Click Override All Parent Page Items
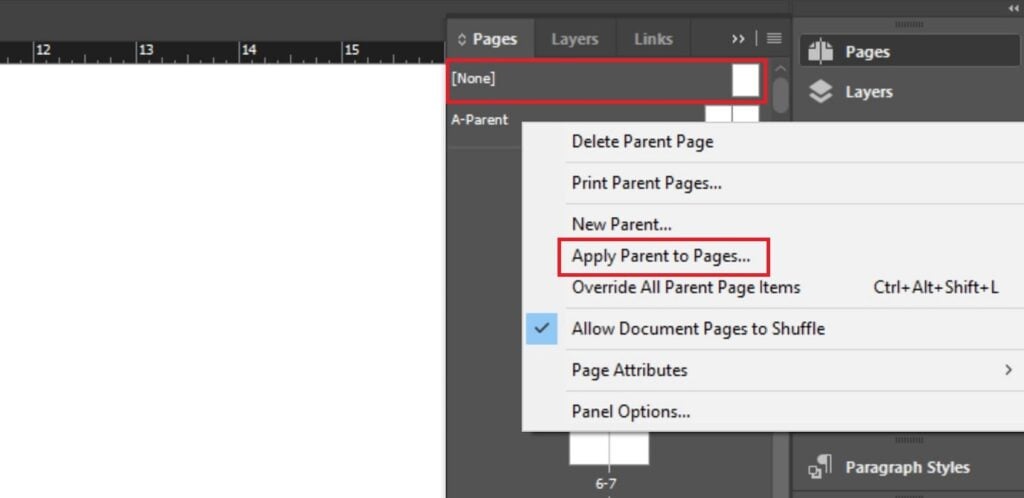1024x498 pixels. click(x=686, y=287)
